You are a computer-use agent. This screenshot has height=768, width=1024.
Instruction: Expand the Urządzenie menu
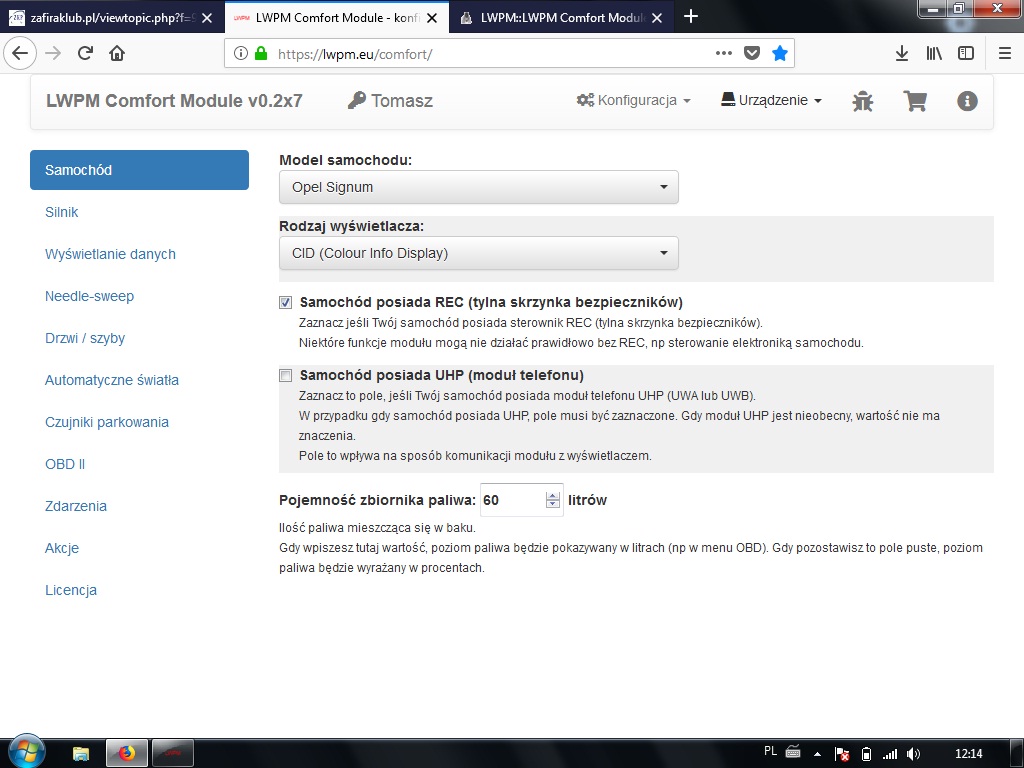coord(771,101)
